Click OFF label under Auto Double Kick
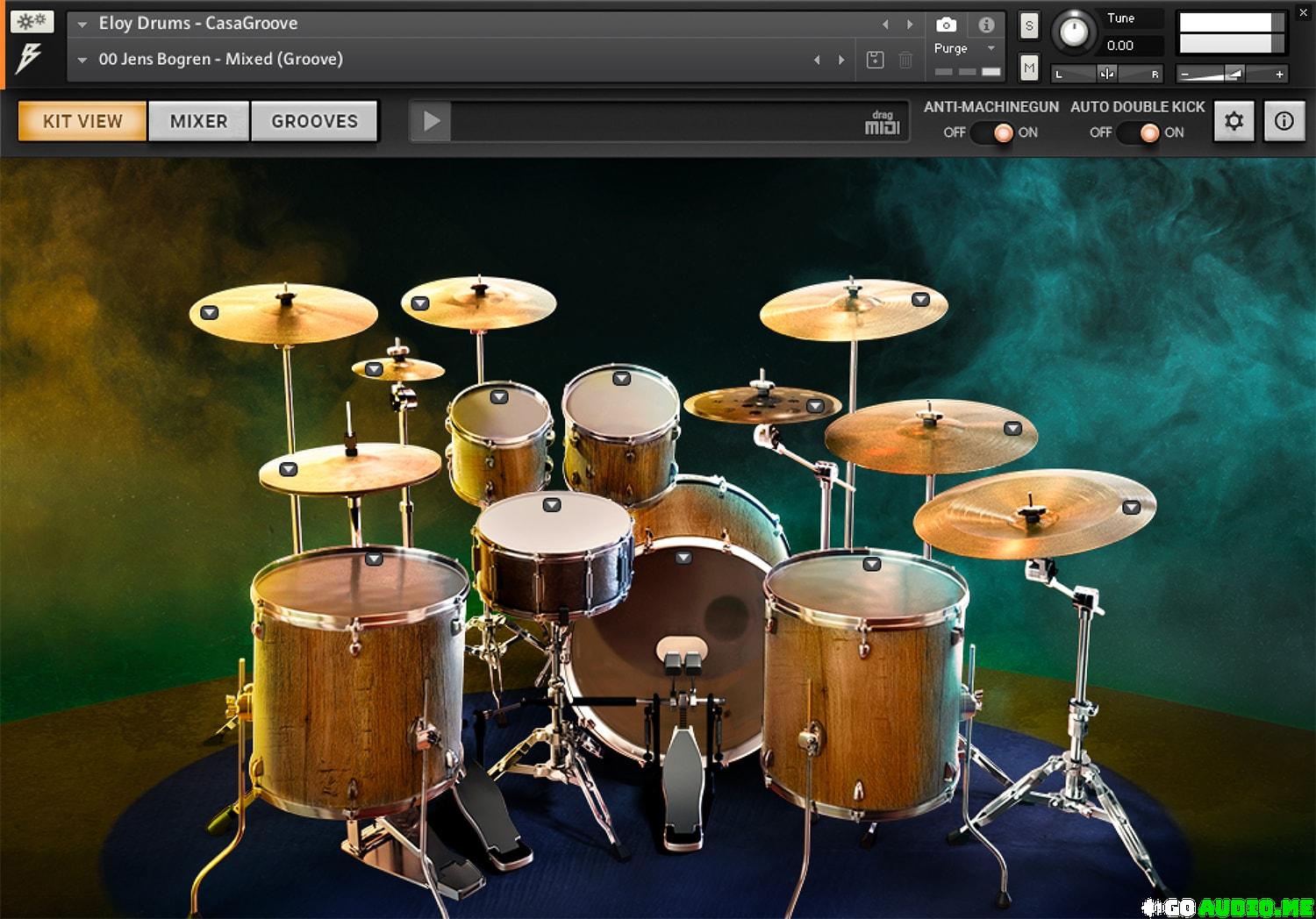1316x919 pixels. (1101, 132)
